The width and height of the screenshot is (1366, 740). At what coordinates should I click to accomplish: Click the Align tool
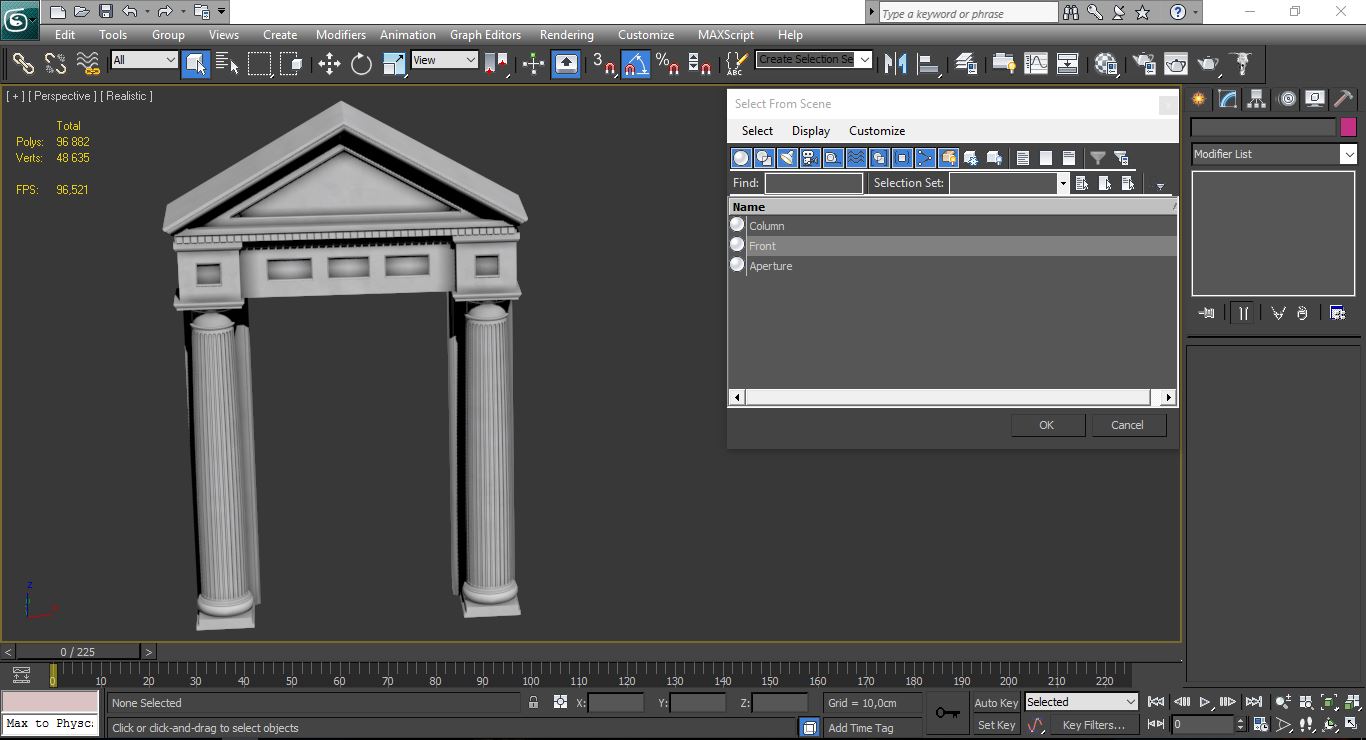click(929, 64)
